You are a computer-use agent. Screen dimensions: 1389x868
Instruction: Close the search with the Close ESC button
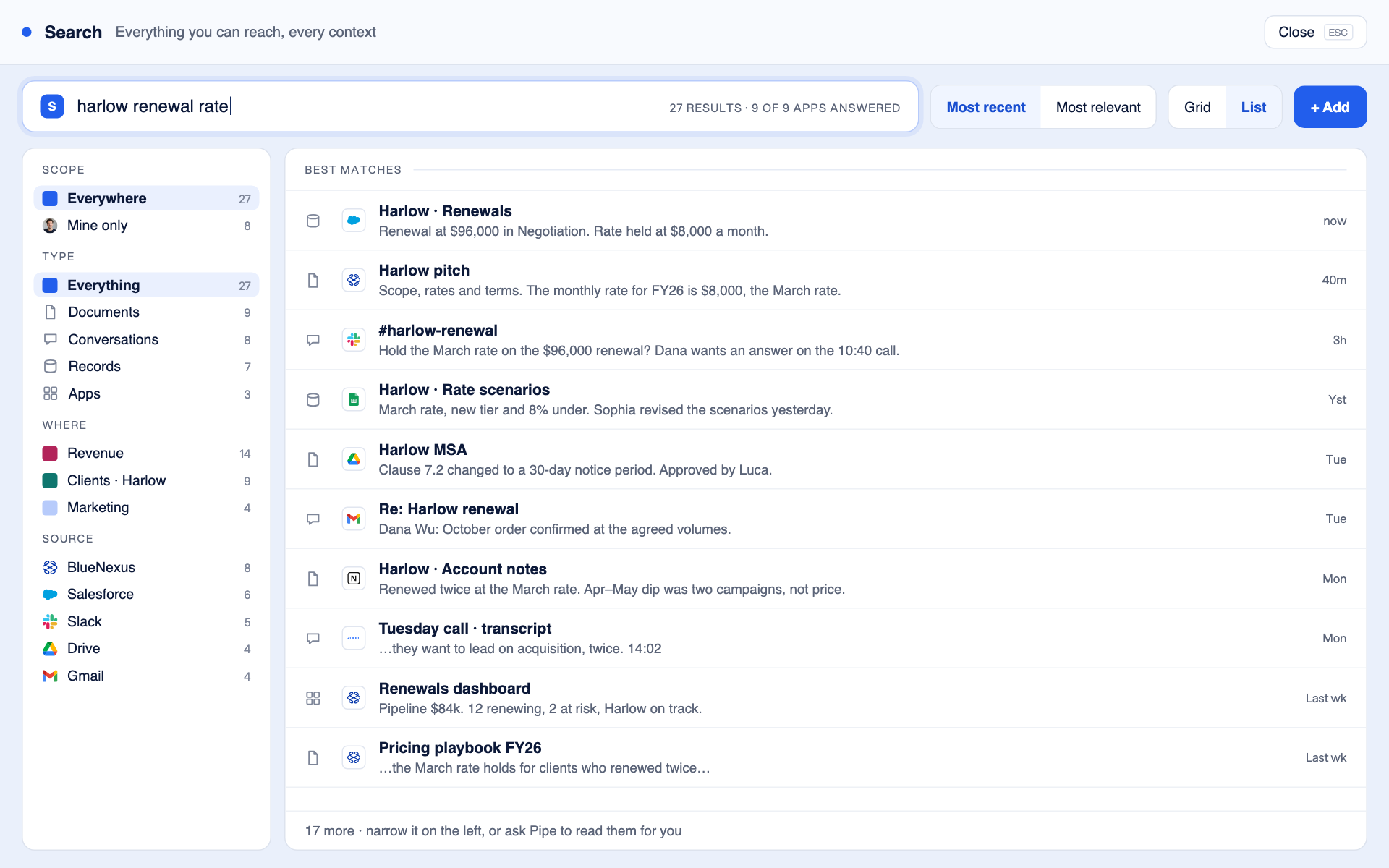(1315, 32)
